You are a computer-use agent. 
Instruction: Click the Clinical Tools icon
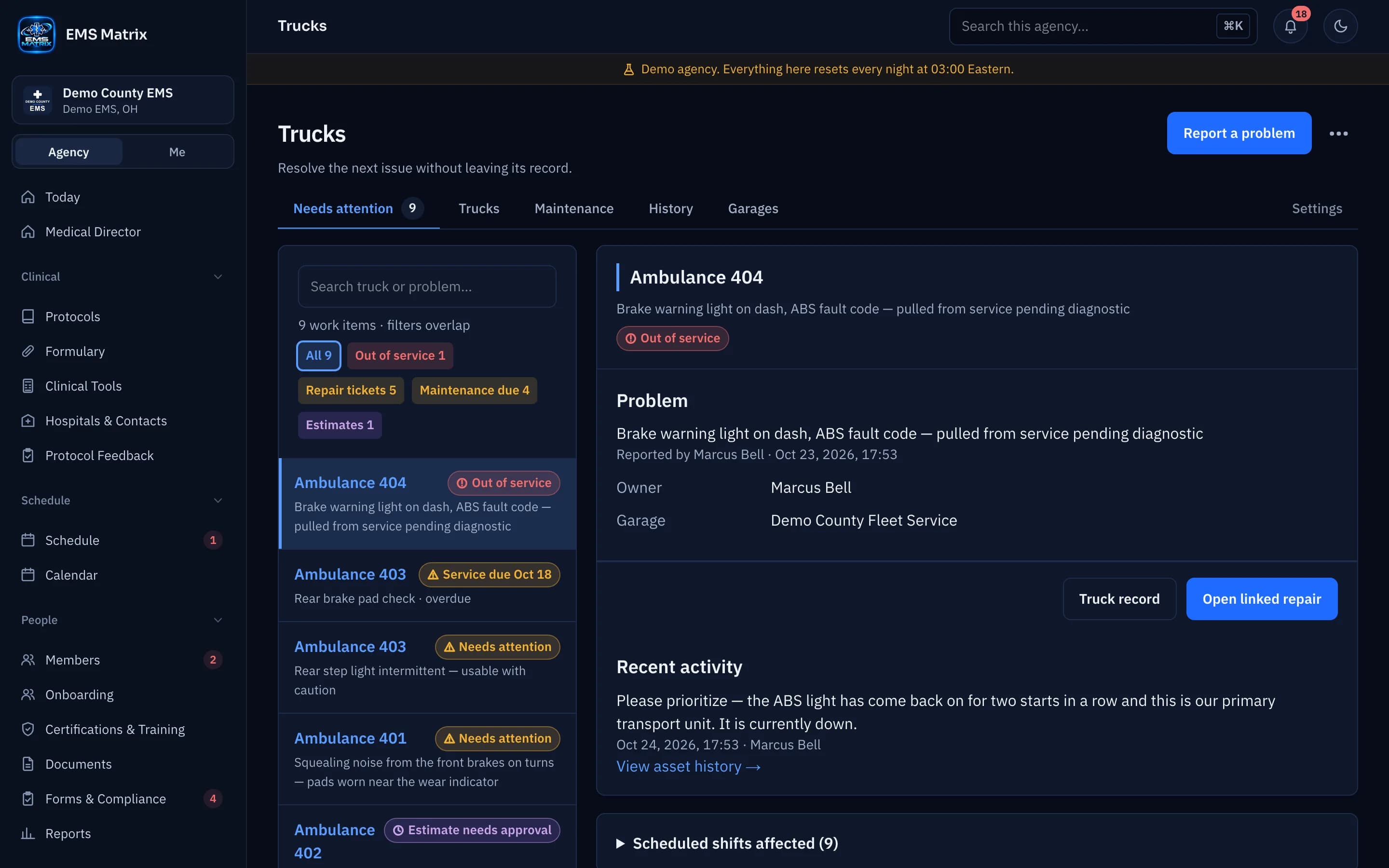coord(28,386)
